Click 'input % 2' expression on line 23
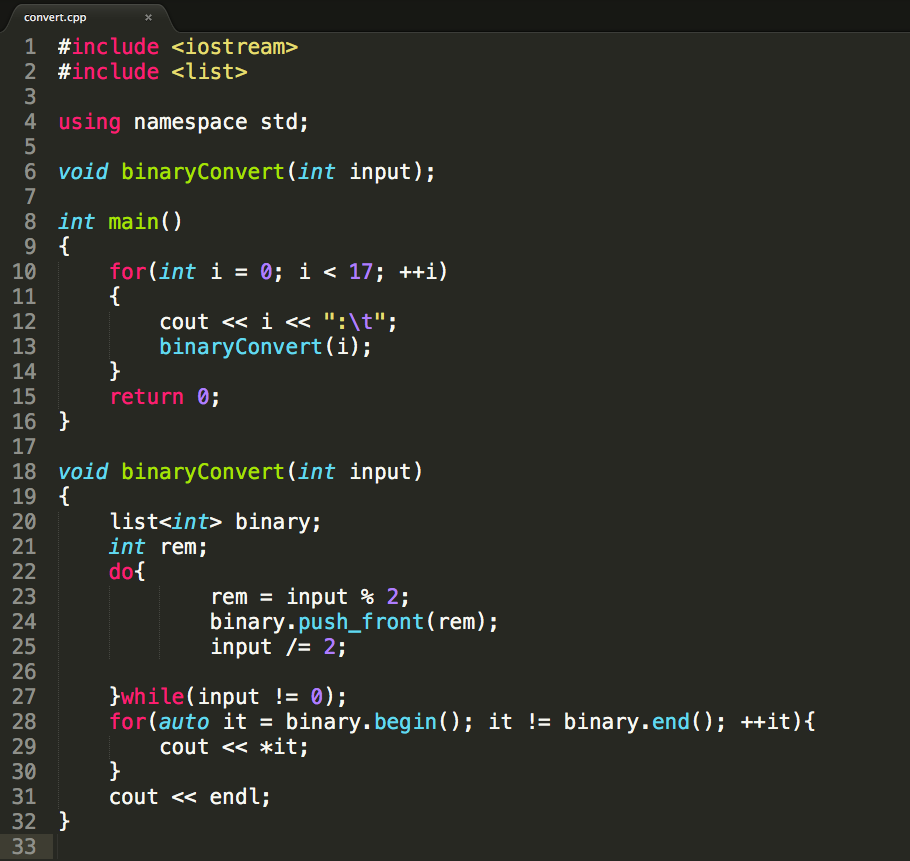 [x=342, y=597]
